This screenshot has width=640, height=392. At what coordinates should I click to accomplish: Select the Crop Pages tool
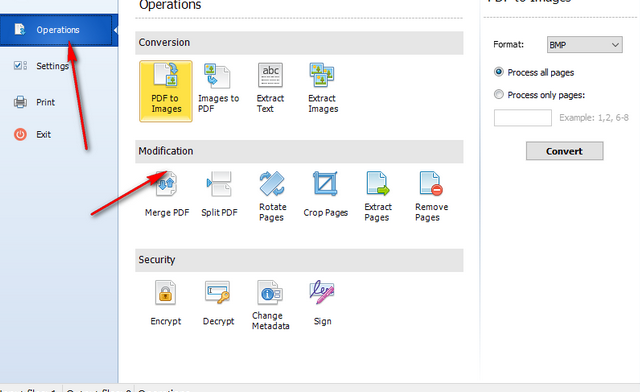click(x=325, y=194)
